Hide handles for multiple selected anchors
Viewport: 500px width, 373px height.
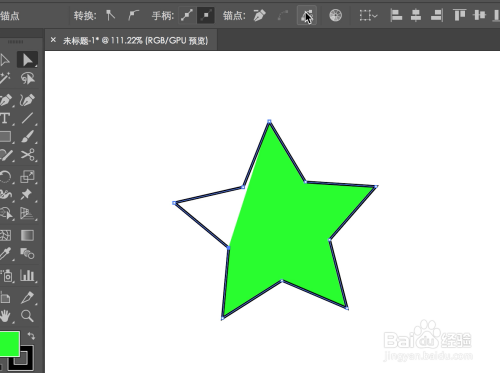pos(206,15)
